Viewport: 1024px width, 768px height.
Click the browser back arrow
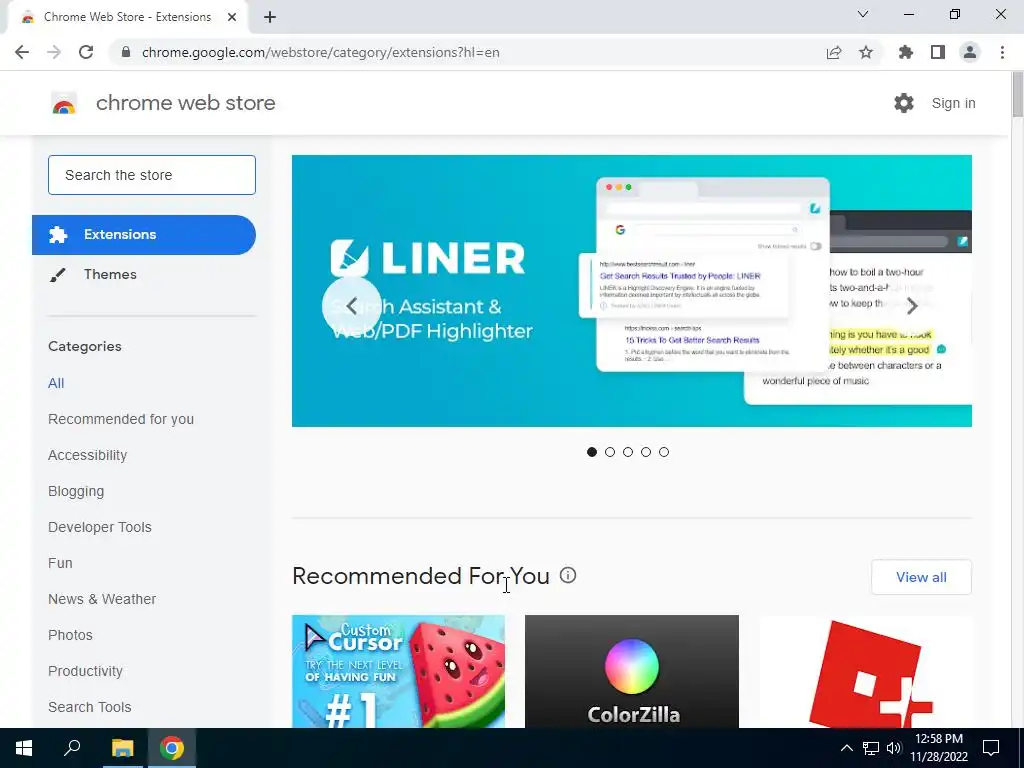click(22, 52)
